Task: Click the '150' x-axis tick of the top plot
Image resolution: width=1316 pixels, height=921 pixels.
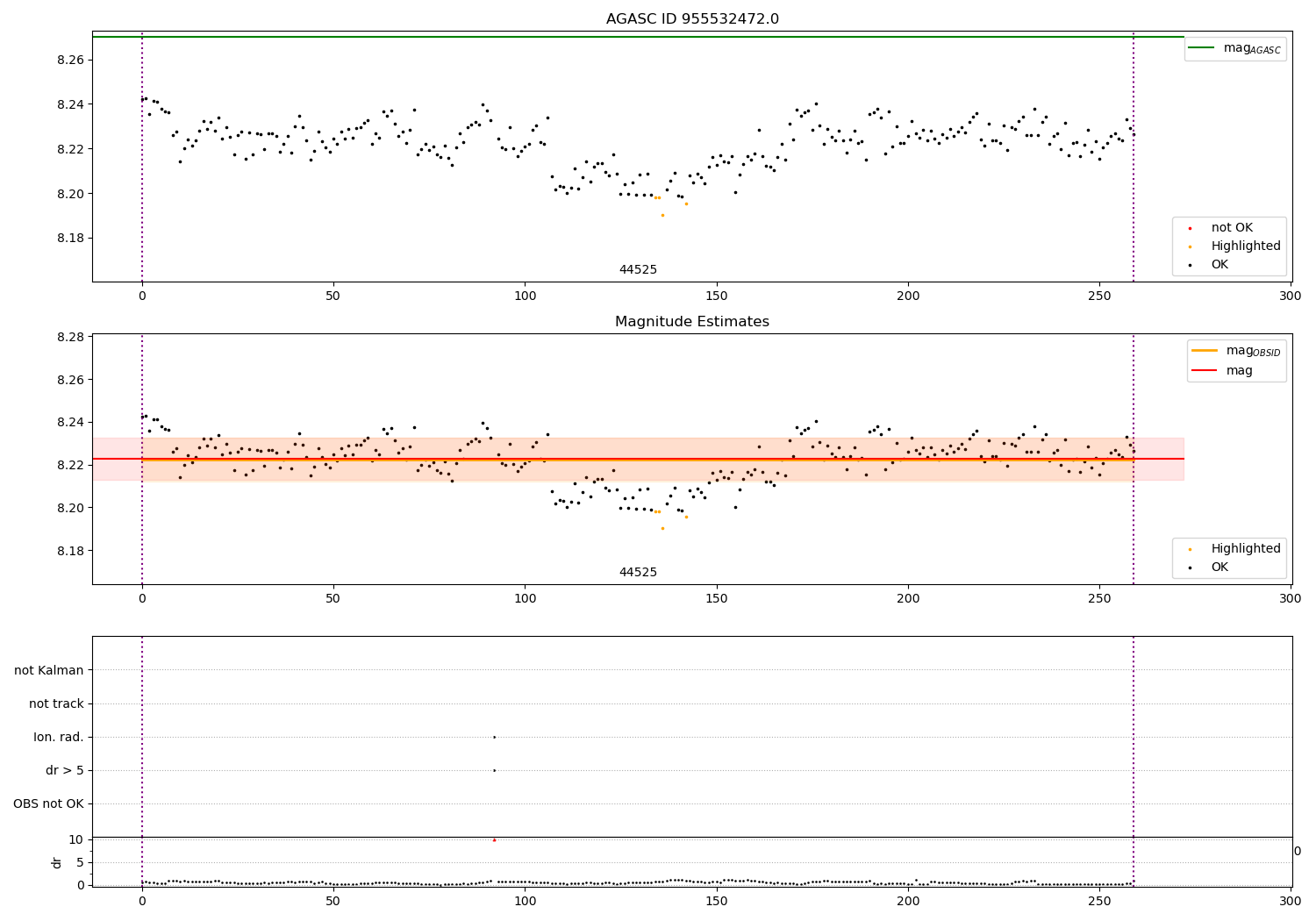Action: click(x=717, y=296)
